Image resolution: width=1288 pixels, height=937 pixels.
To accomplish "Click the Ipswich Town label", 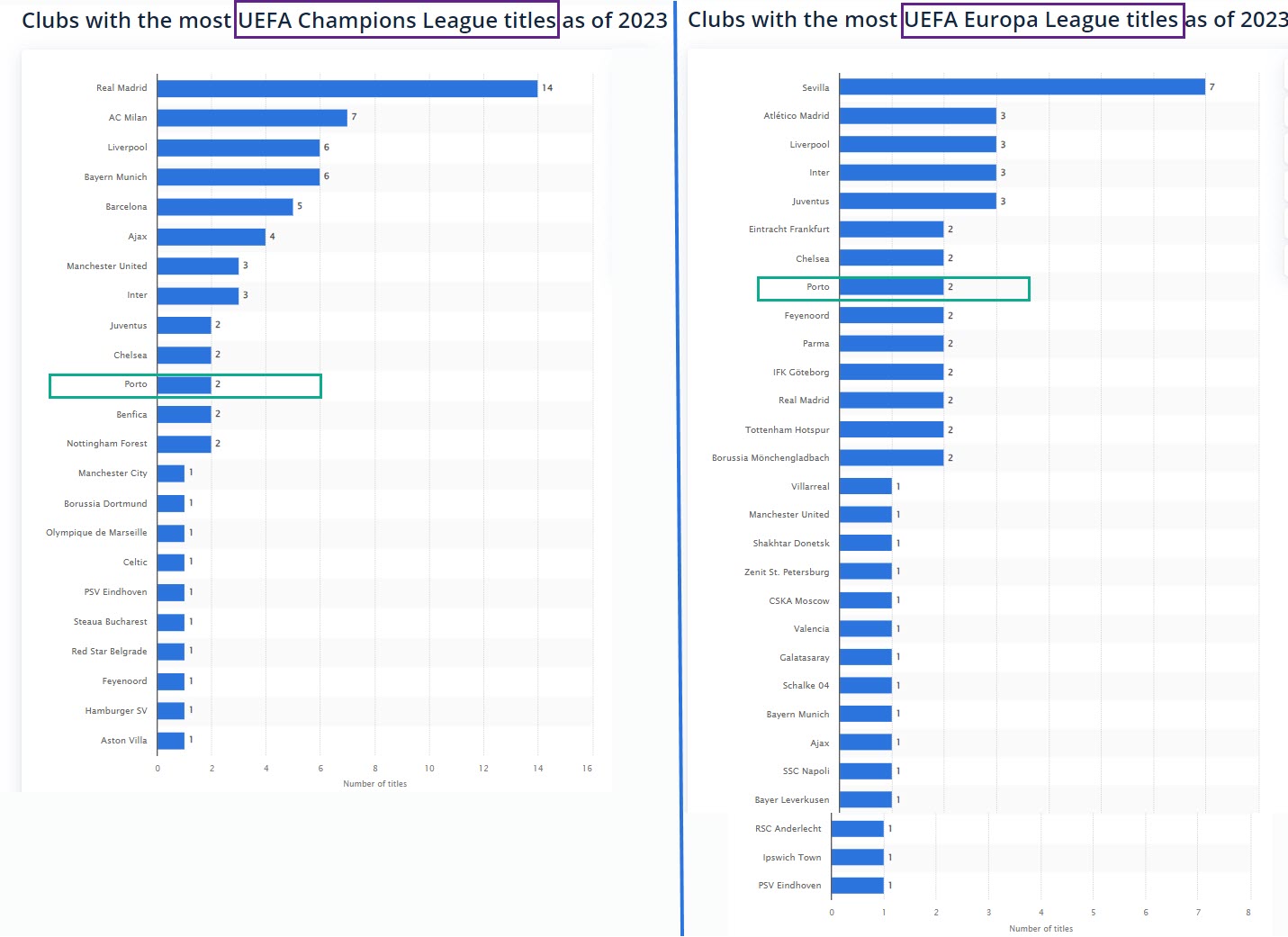I will (x=792, y=858).
